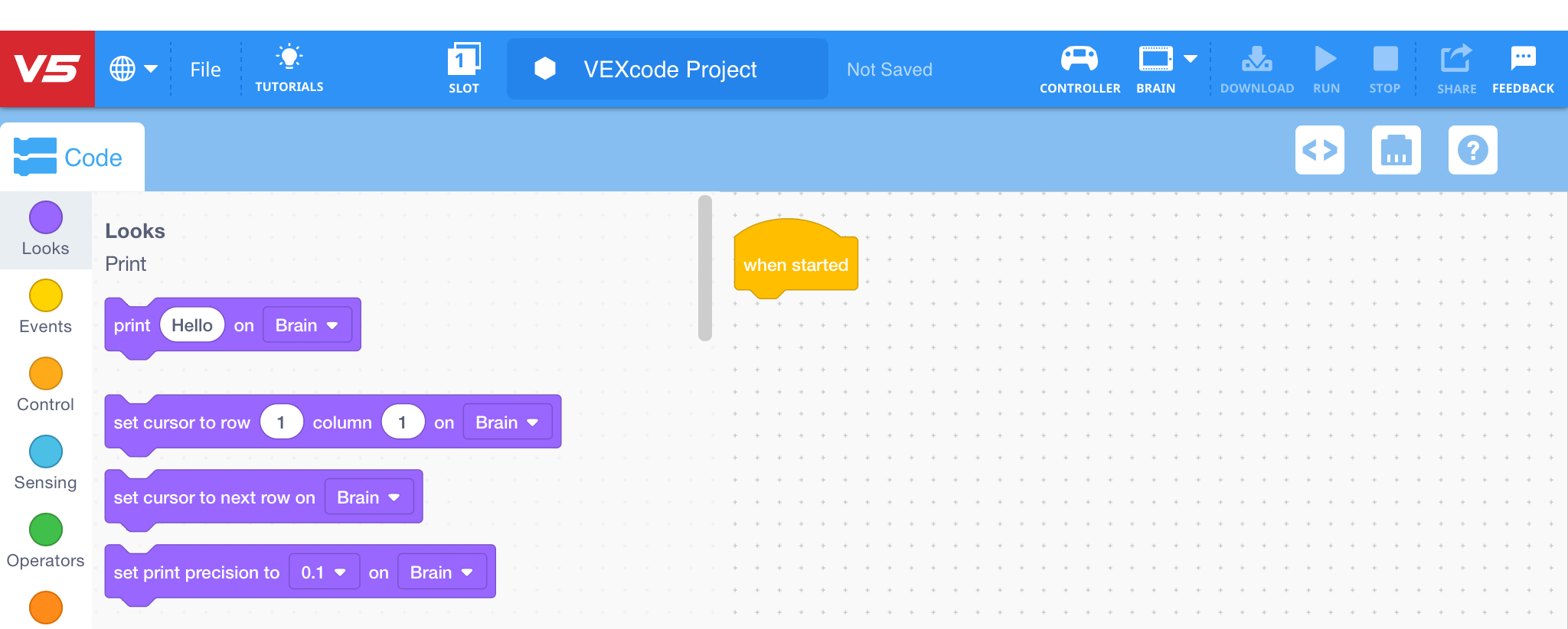This screenshot has width=1568, height=629.
Task: Click the VEXcode Project name field
Action: click(x=668, y=70)
